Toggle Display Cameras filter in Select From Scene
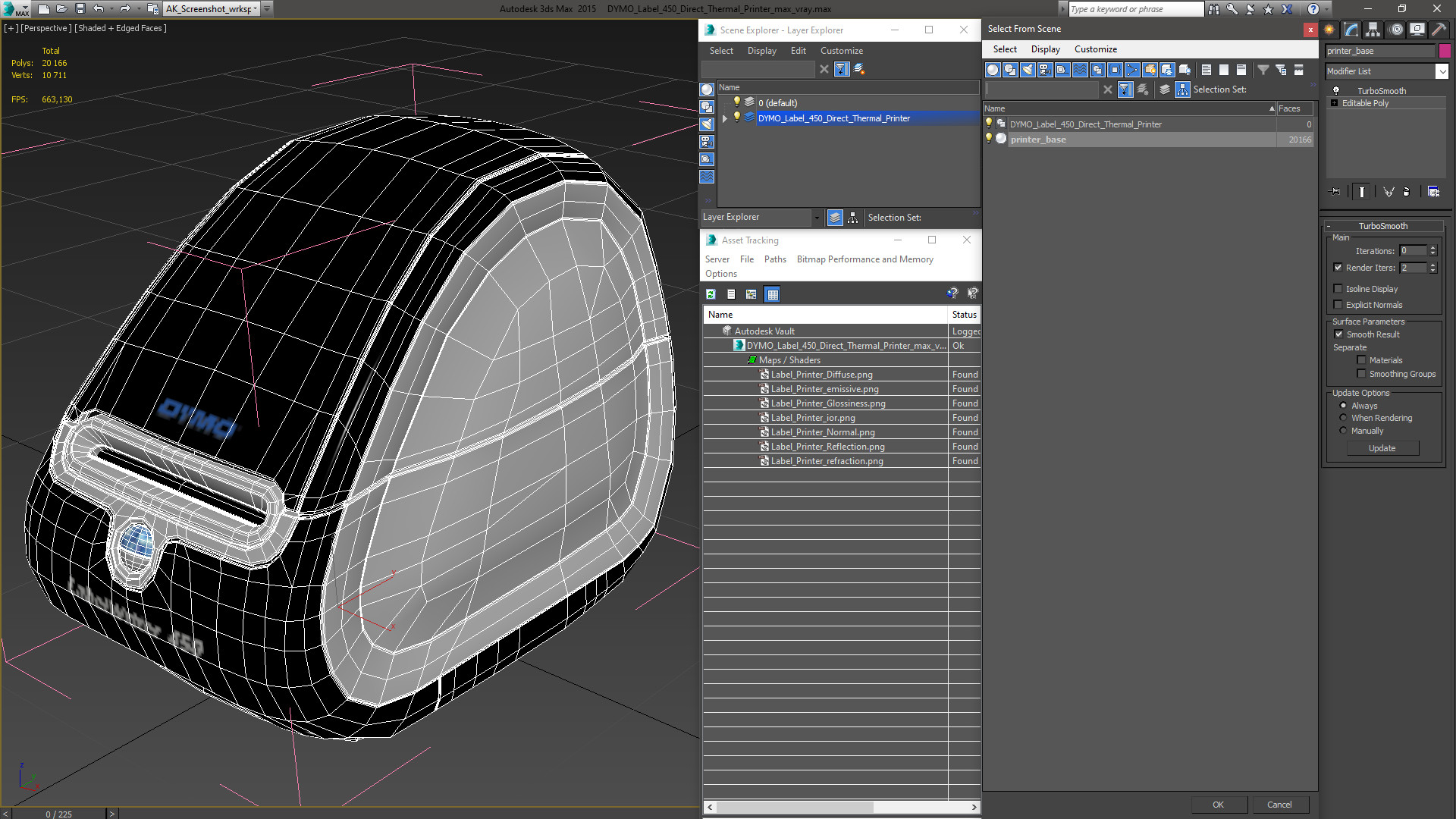The width and height of the screenshot is (1456, 819). point(1045,70)
